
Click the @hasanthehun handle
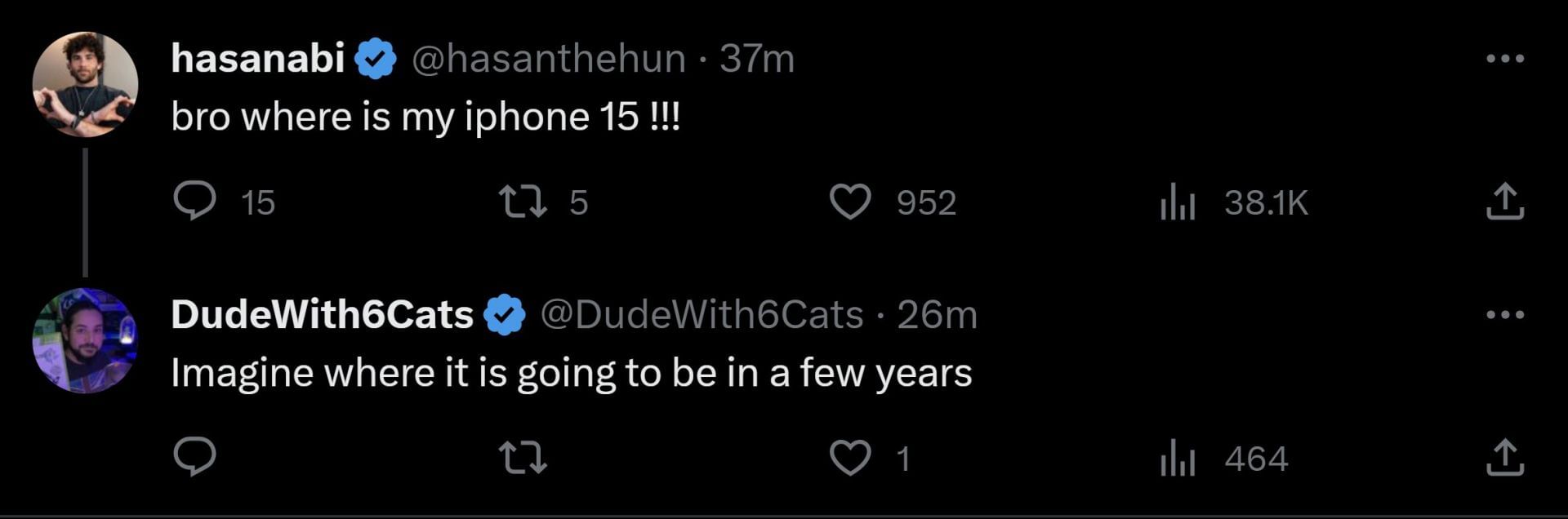tap(548, 59)
